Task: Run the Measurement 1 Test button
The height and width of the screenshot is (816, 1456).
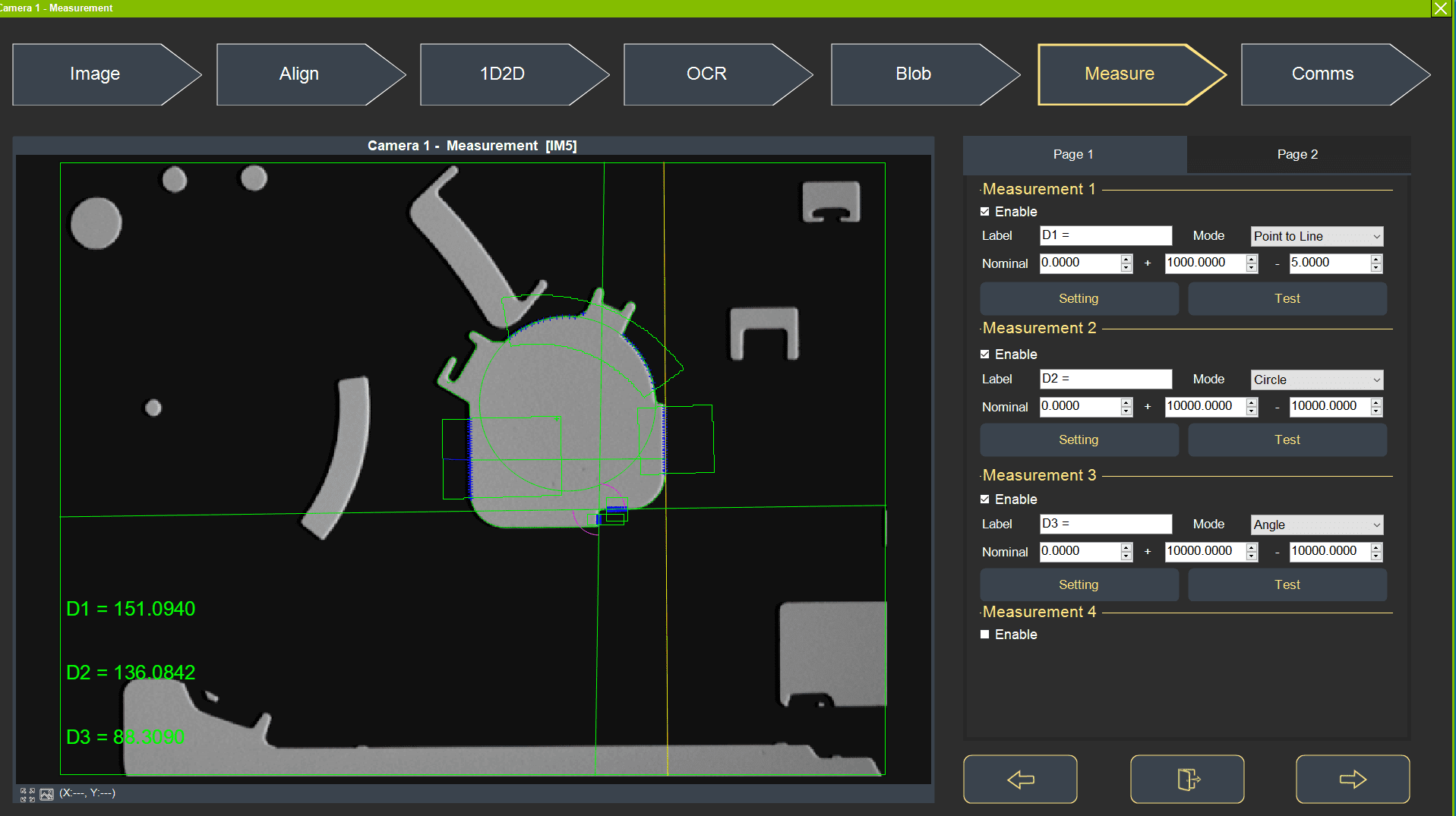Action: coord(1287,299)
